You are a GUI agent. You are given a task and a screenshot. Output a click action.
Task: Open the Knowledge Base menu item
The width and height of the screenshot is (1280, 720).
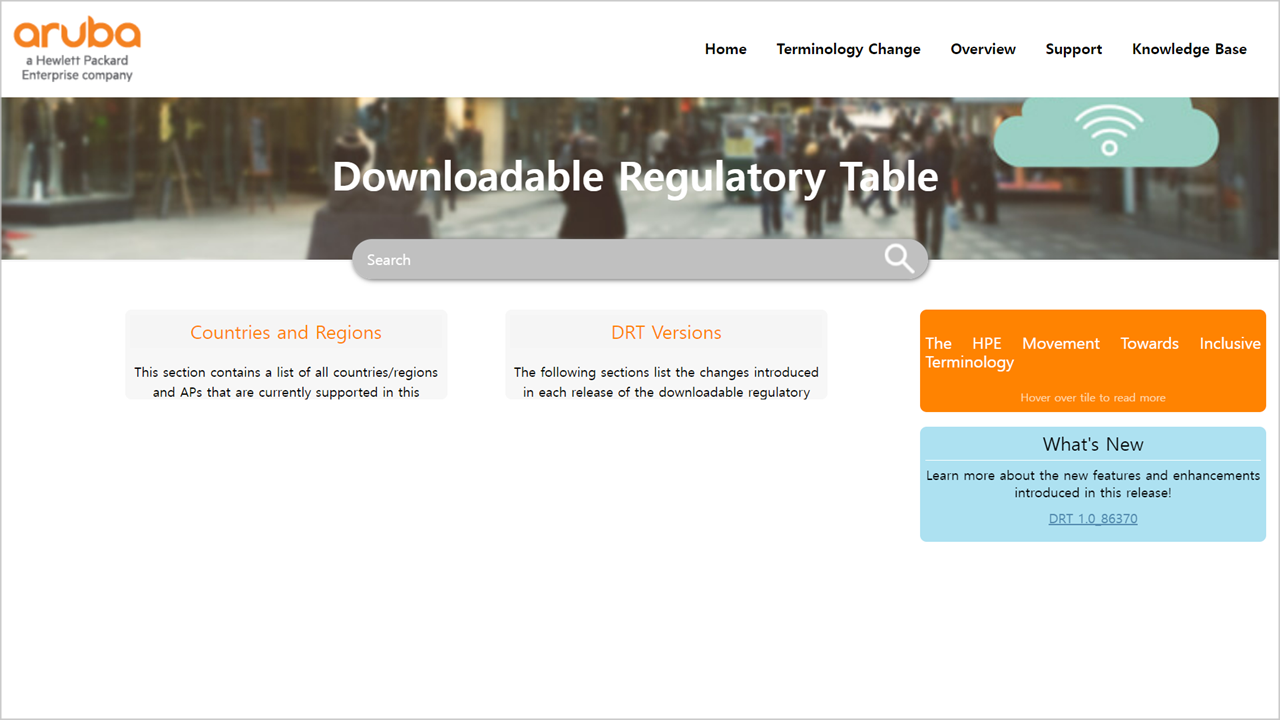click(1189, 49)
